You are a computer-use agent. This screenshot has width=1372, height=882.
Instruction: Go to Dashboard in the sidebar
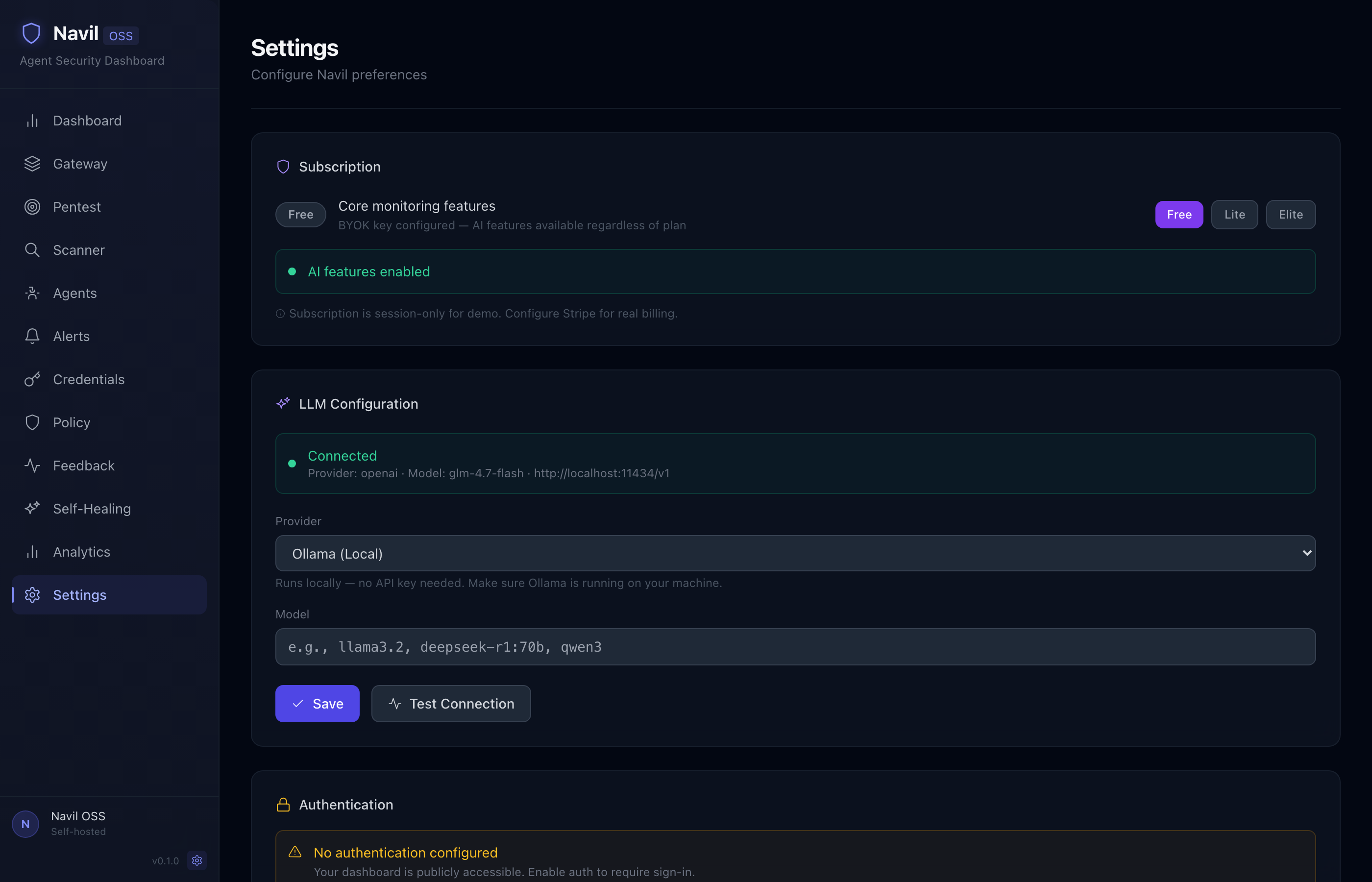coord(87,121)
